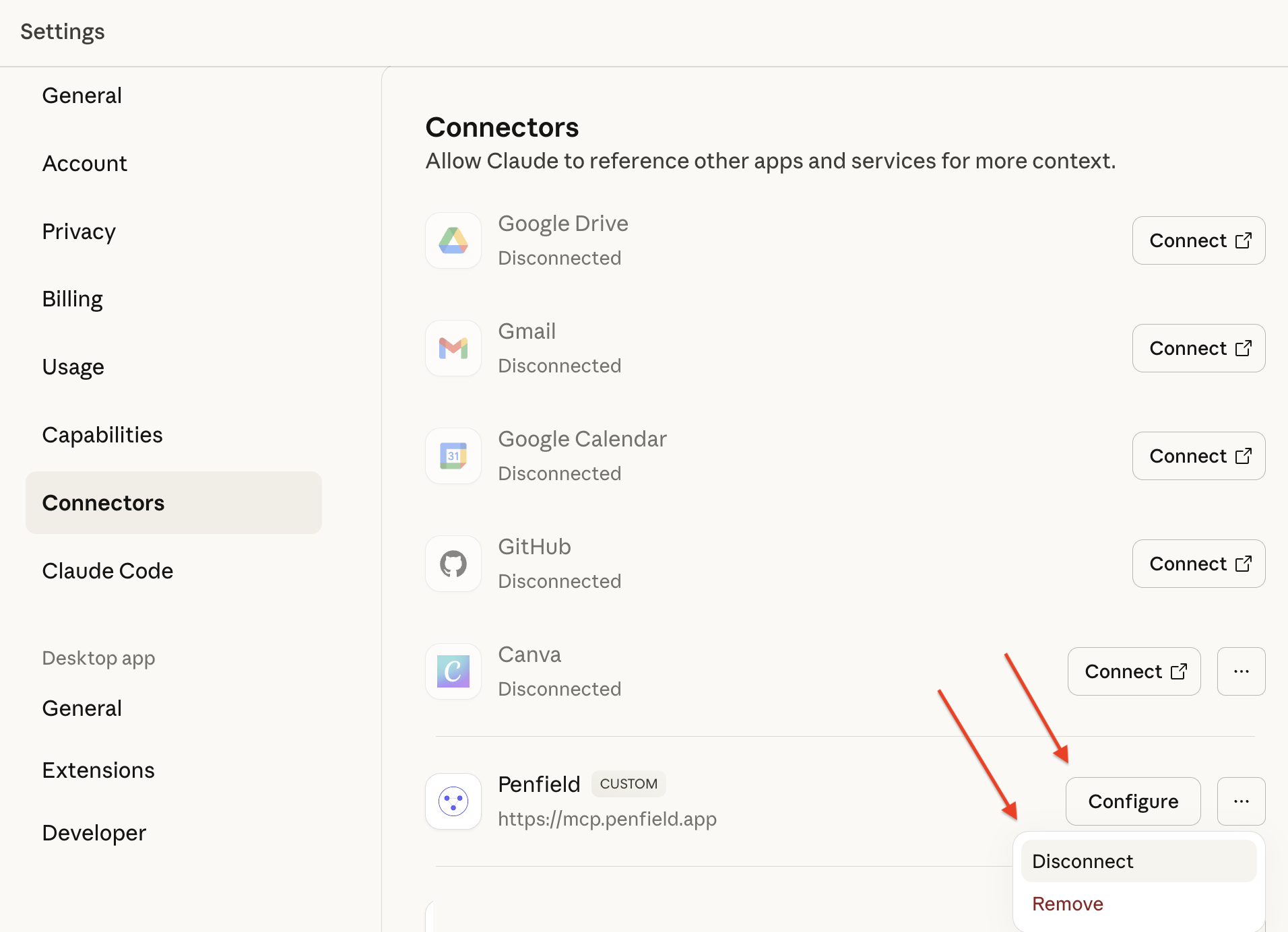Click the Gmail connector icon
Viewport: 1288px width, 932px height.
(453, 348)
